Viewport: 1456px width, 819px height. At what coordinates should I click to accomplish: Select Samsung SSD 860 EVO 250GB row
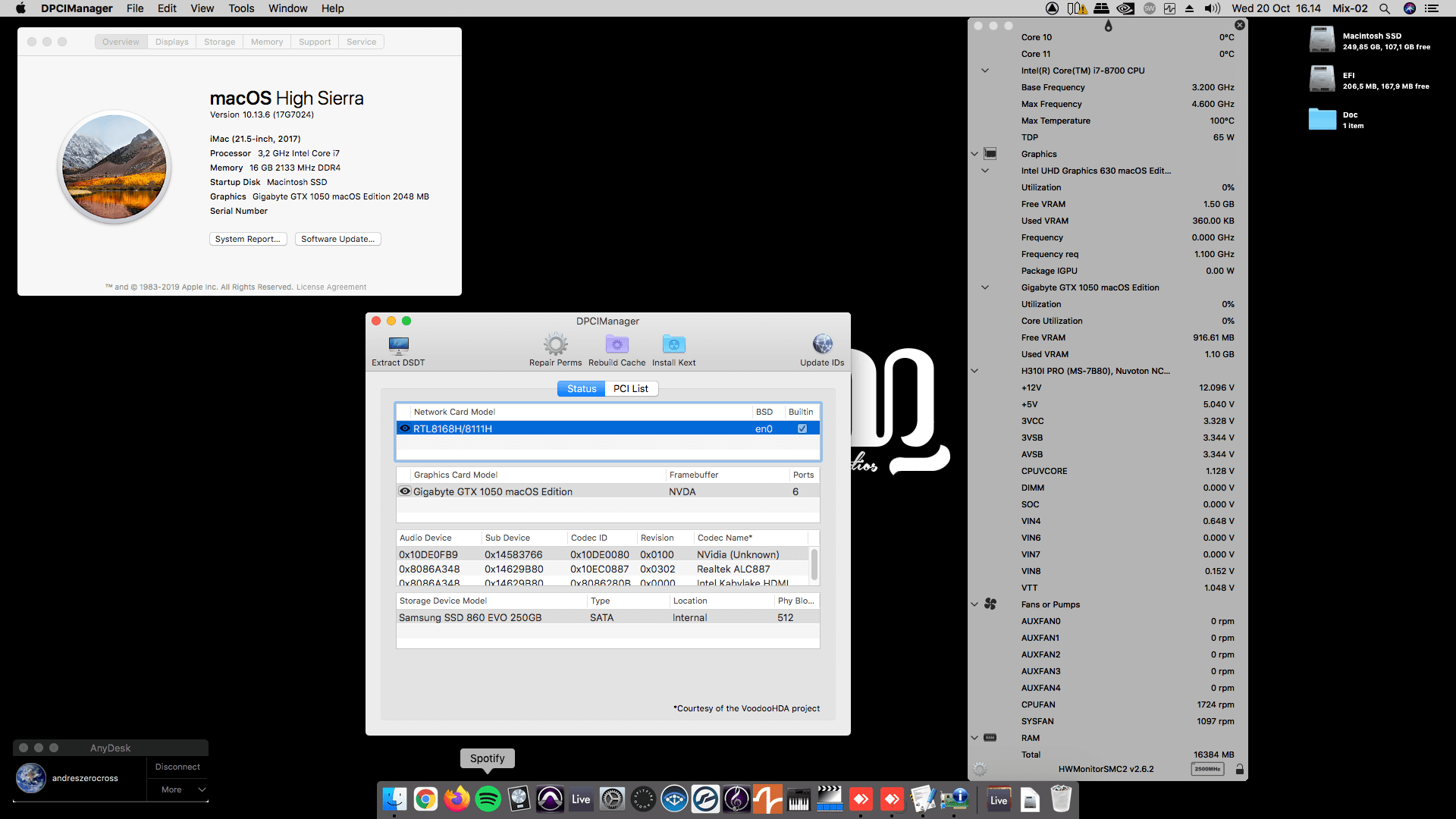tap(607, 617)
